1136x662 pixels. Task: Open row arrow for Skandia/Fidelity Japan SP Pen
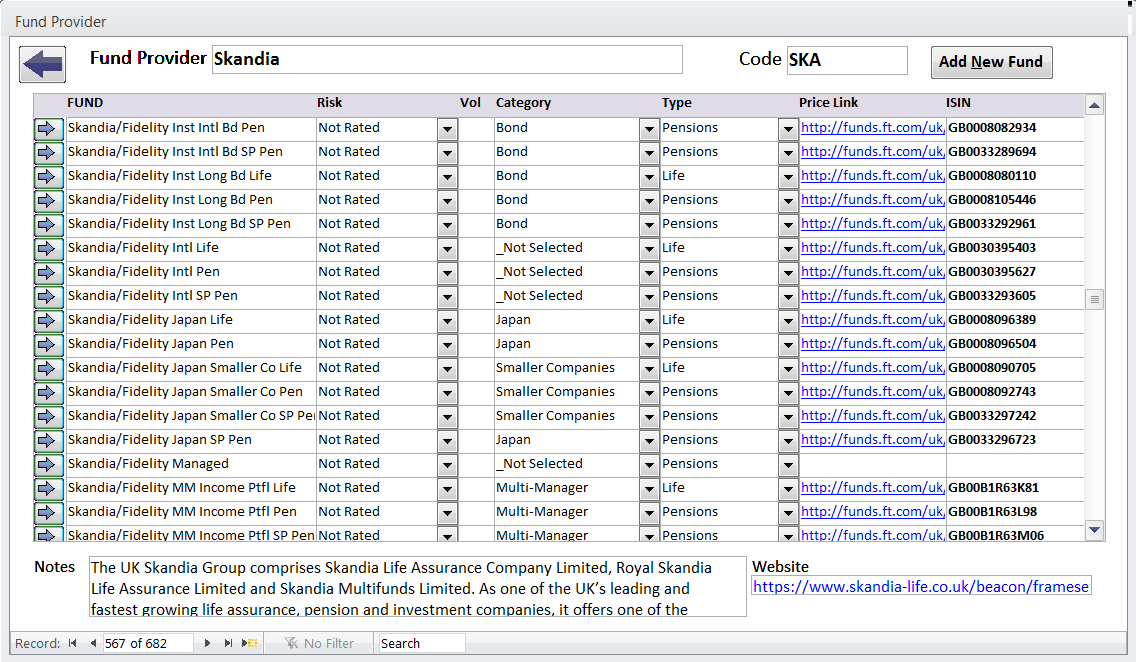(x=49, y=440)
